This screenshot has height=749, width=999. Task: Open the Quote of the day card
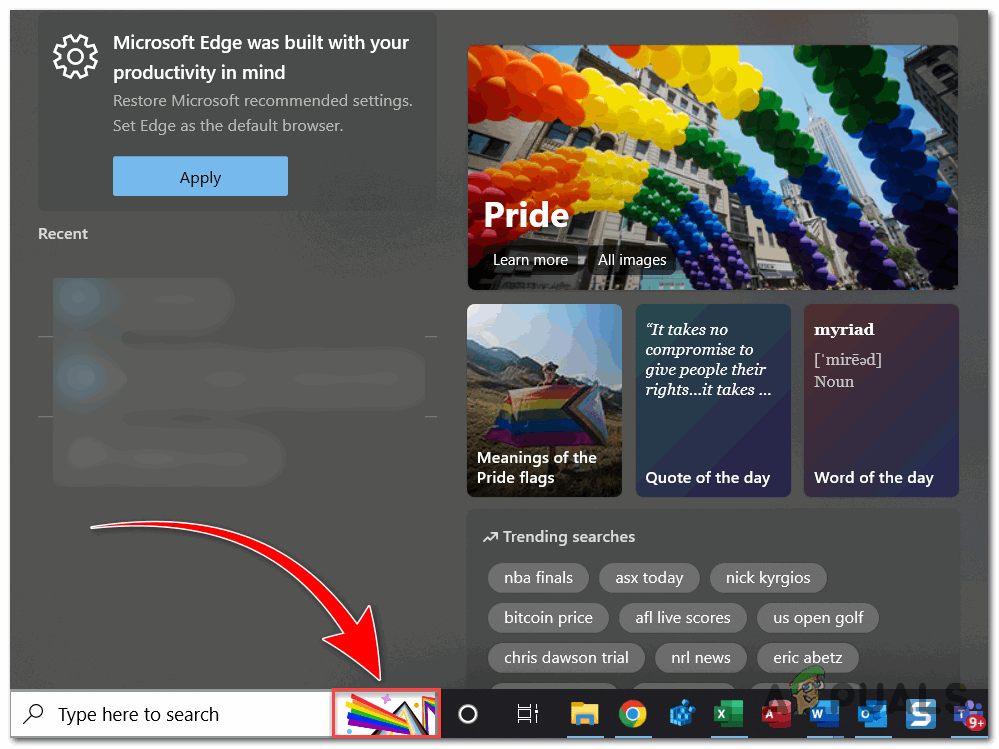point(713,400)
